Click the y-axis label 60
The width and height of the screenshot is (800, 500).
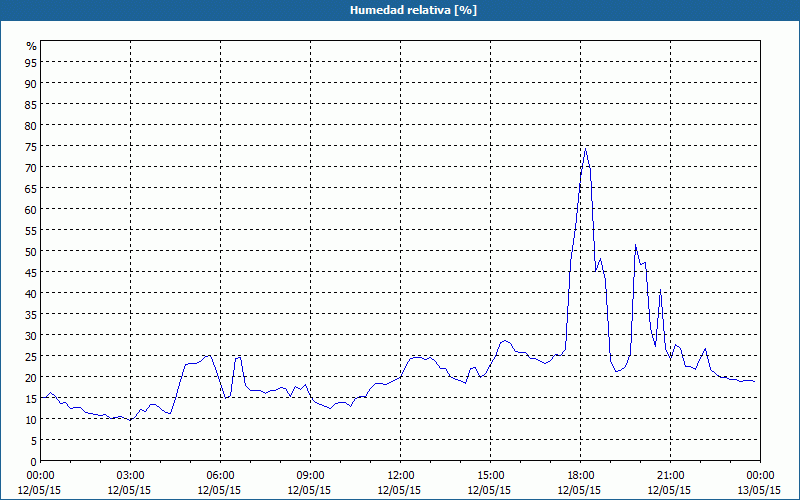[31, 209]
